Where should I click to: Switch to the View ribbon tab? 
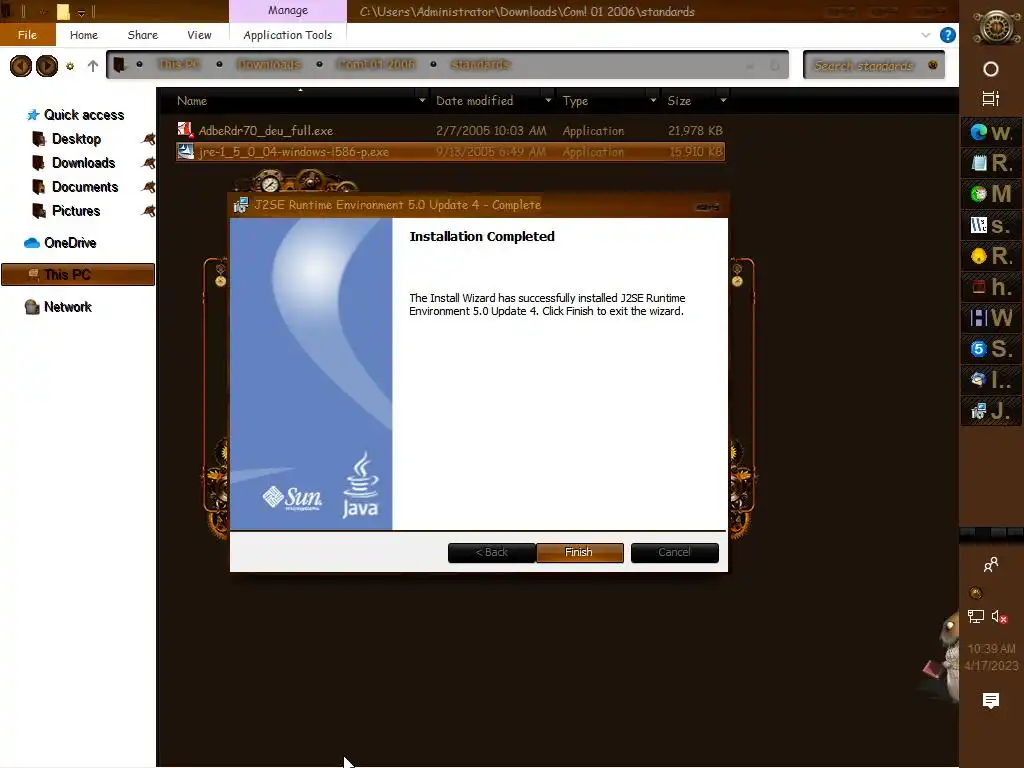click(x=199, y=35)
